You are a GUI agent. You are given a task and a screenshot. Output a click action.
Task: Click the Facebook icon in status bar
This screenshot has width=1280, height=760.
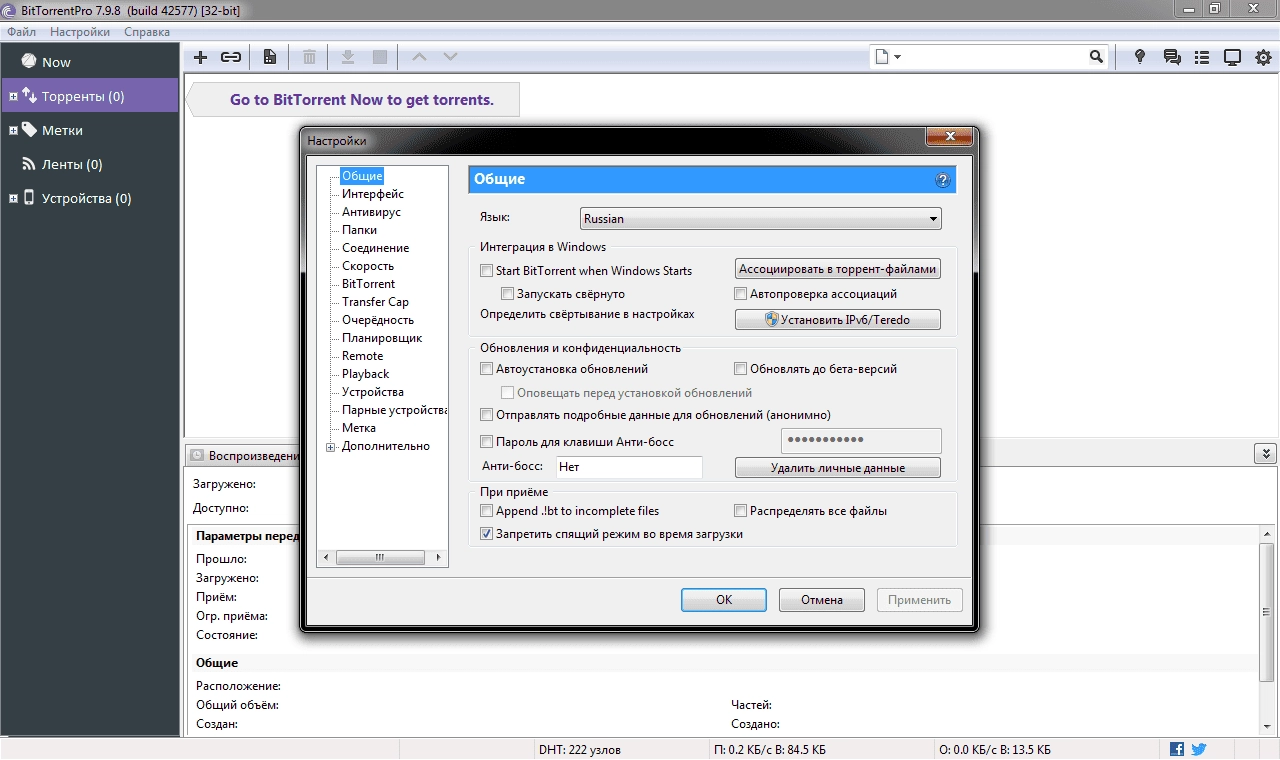click(1177, 749)
